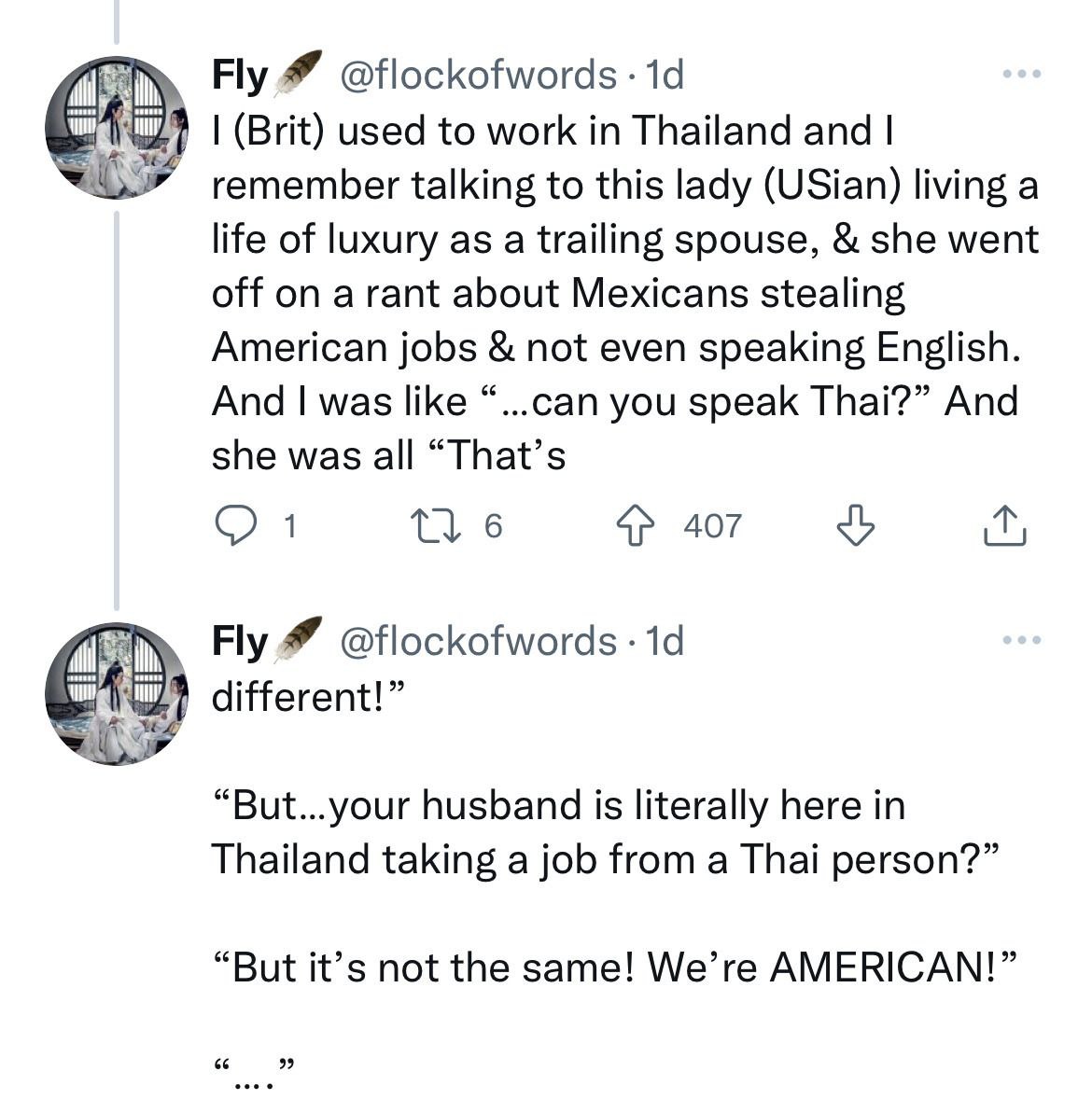Click the 1d timestamp on the second tweet
Image resolution: width=1092 pixels, height=1113 pixels.
coord(665,641)
